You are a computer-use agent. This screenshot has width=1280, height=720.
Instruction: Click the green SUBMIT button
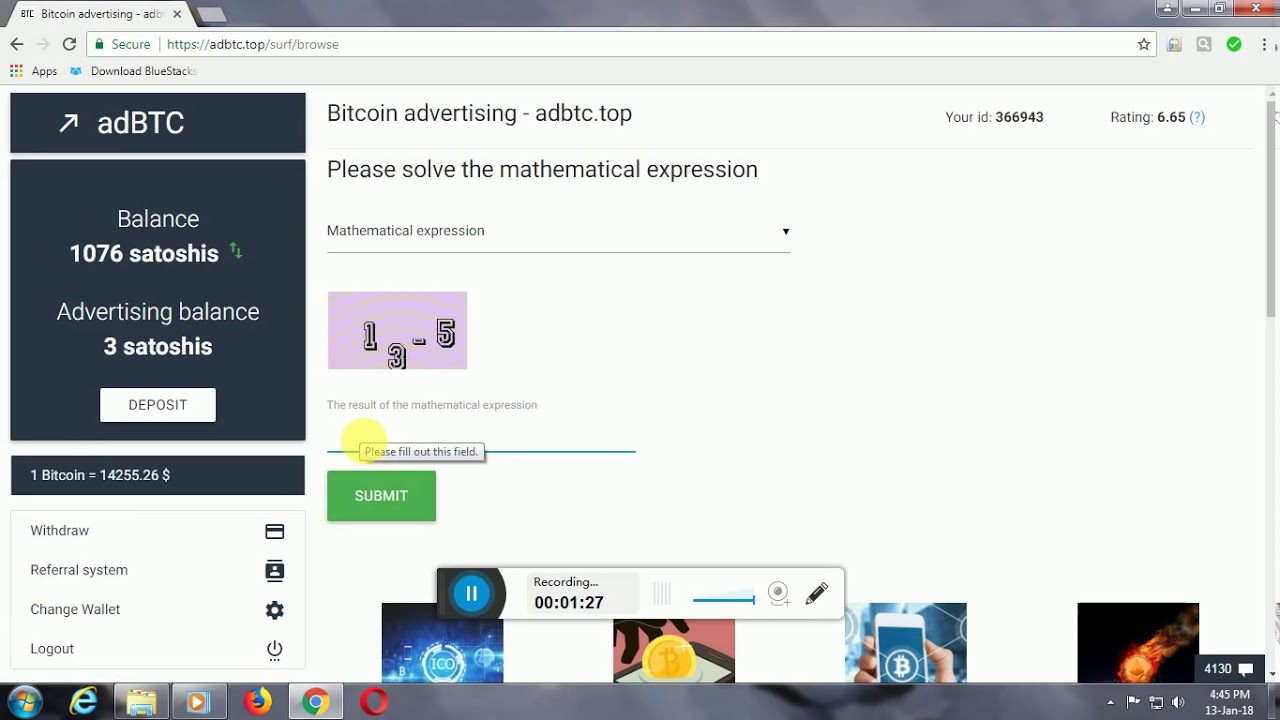click(381, 496)
